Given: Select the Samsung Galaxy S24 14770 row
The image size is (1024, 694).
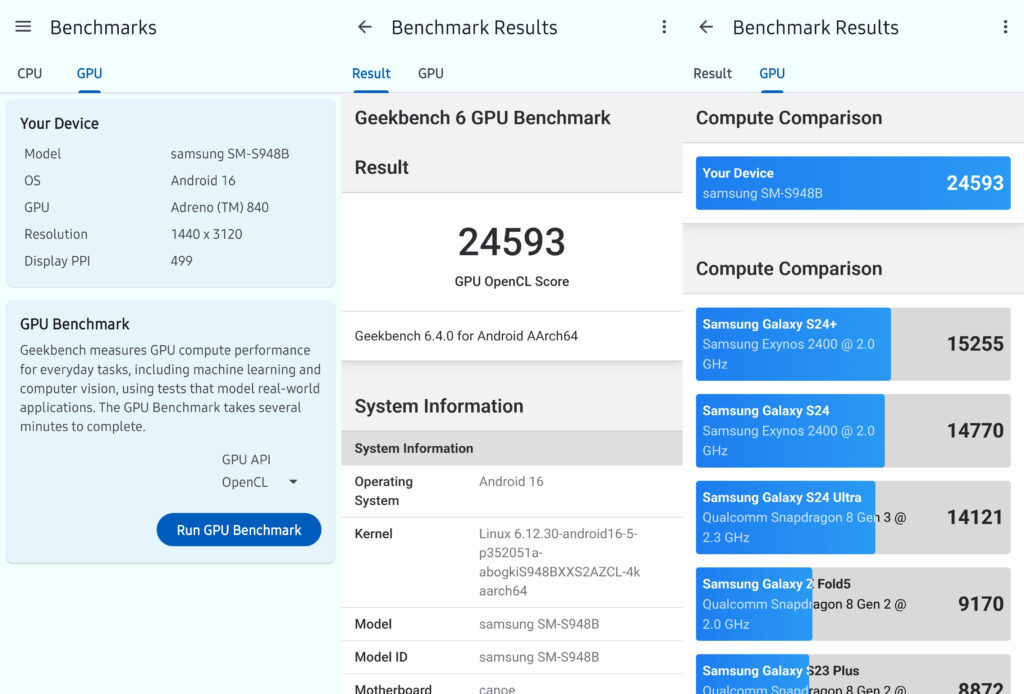Looking at the screenshot, I should [853, 430].
